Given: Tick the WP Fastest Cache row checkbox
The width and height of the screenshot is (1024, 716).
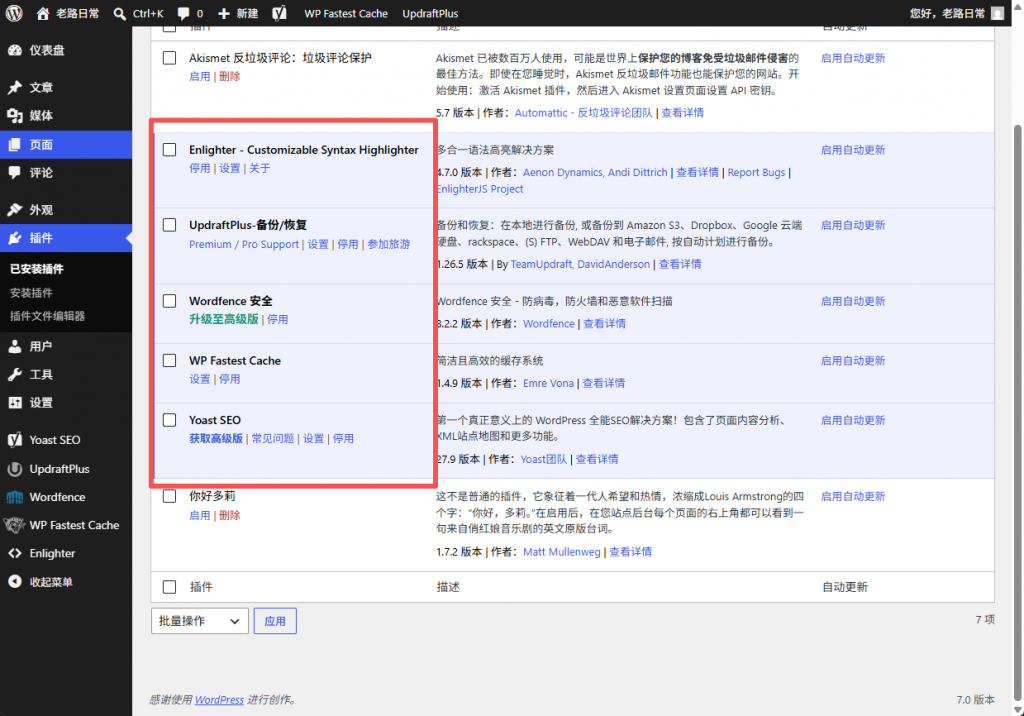Looking at the screenshot, I should tap(170, 361).
